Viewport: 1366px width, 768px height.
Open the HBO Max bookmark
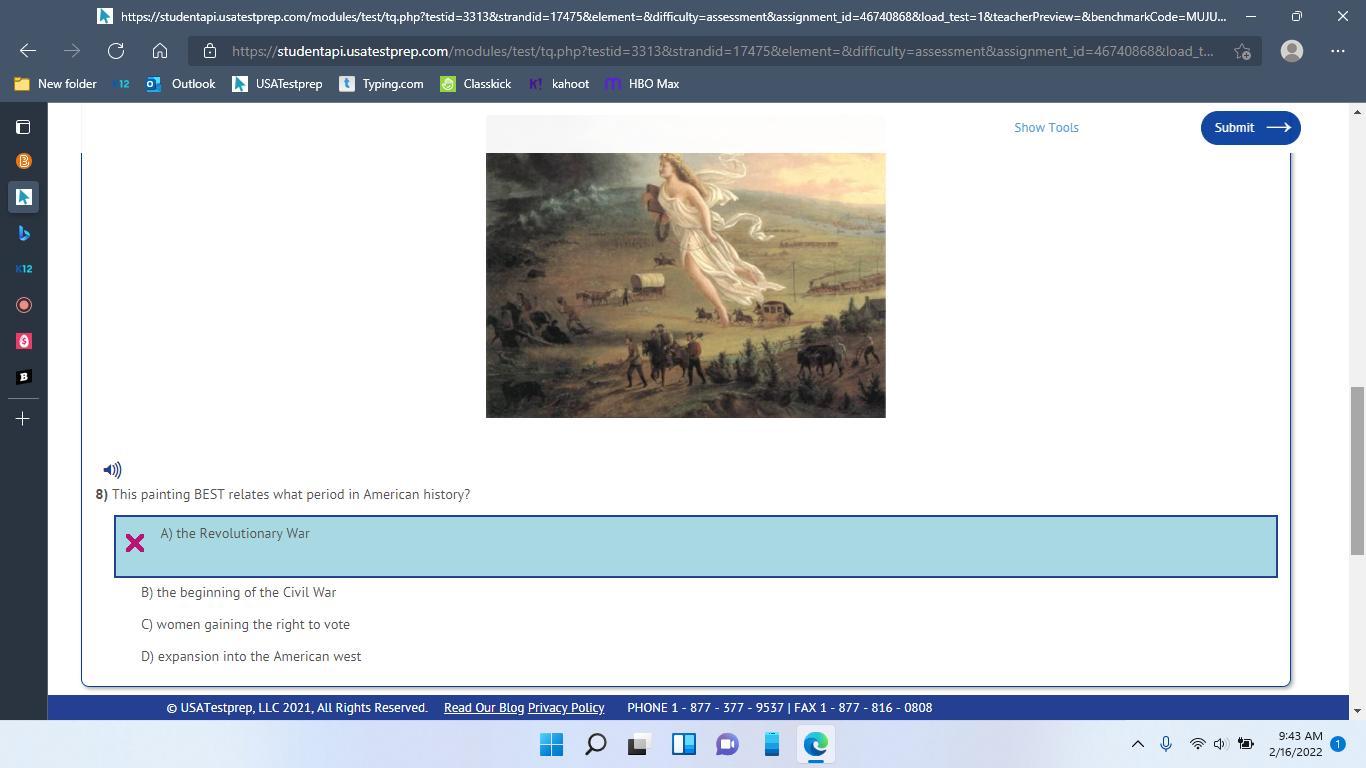642,84
